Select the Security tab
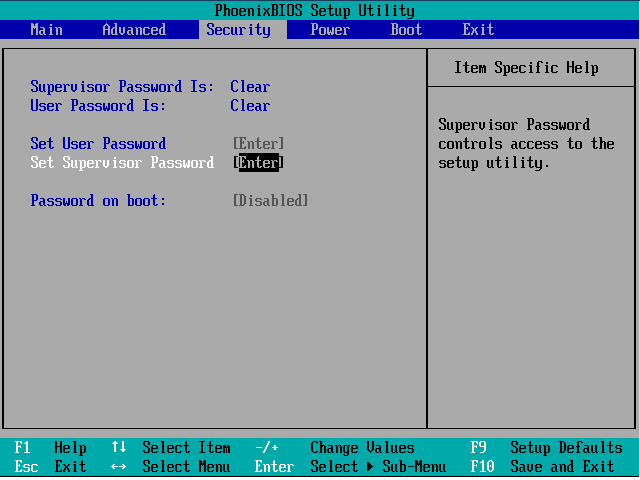 point(238,30)
